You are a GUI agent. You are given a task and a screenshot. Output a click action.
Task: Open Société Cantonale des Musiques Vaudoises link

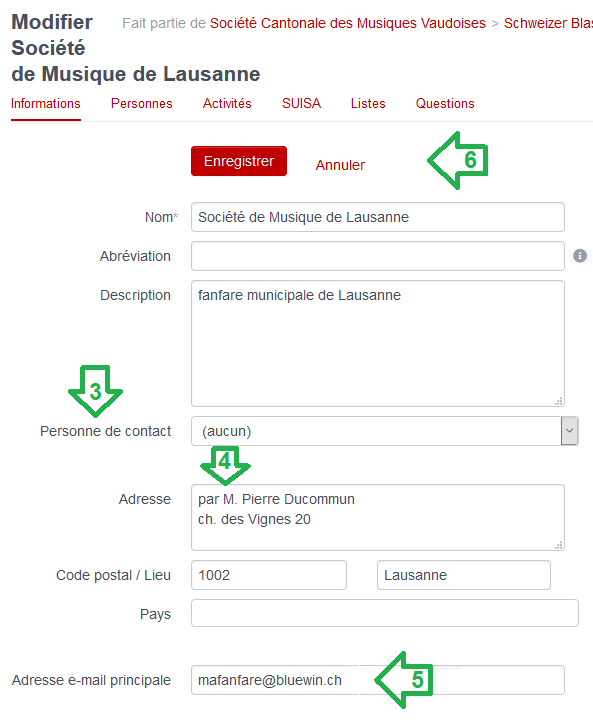coord(348,23)
